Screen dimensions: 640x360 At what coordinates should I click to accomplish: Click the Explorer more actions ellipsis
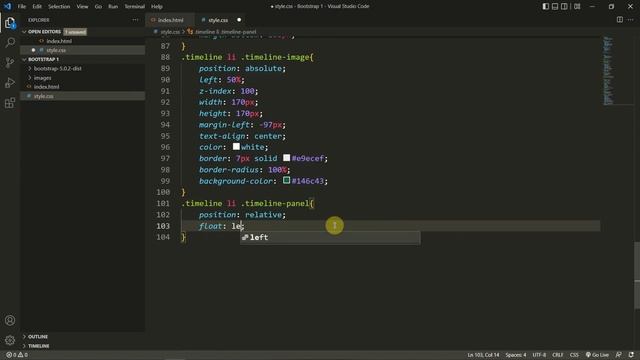click(x=135, y=20)
